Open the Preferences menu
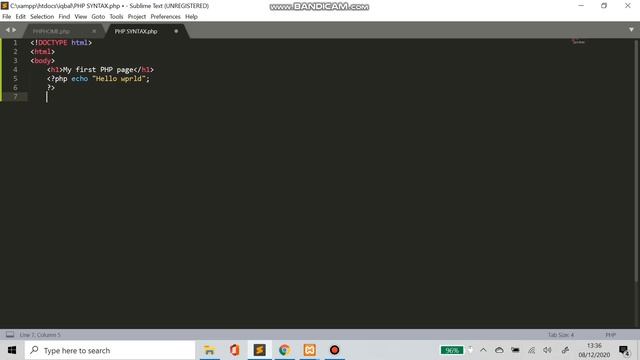 click(x=165, y=17)
